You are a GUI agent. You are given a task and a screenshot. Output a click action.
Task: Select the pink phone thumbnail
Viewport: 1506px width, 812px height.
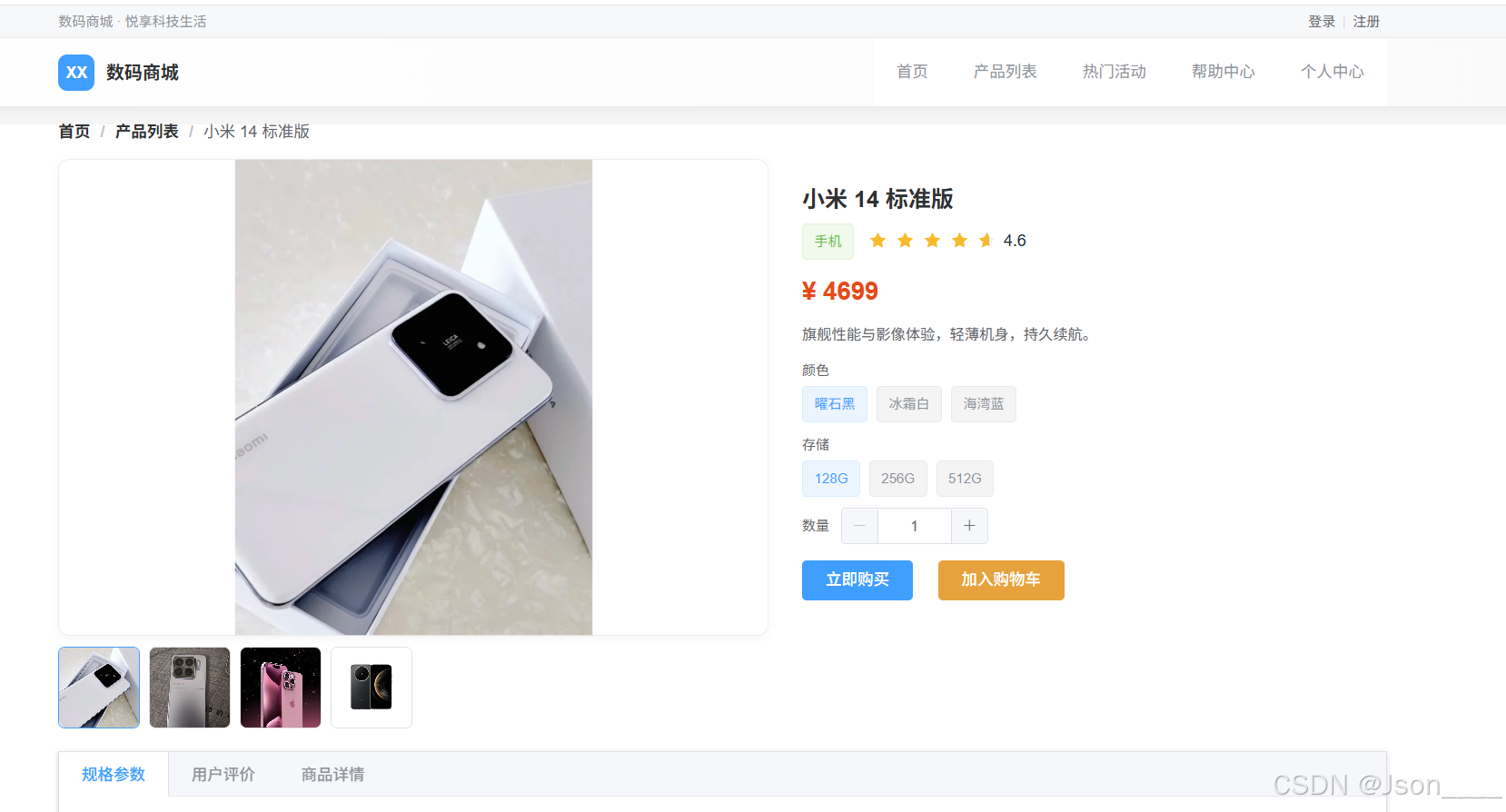coord(281,688)
